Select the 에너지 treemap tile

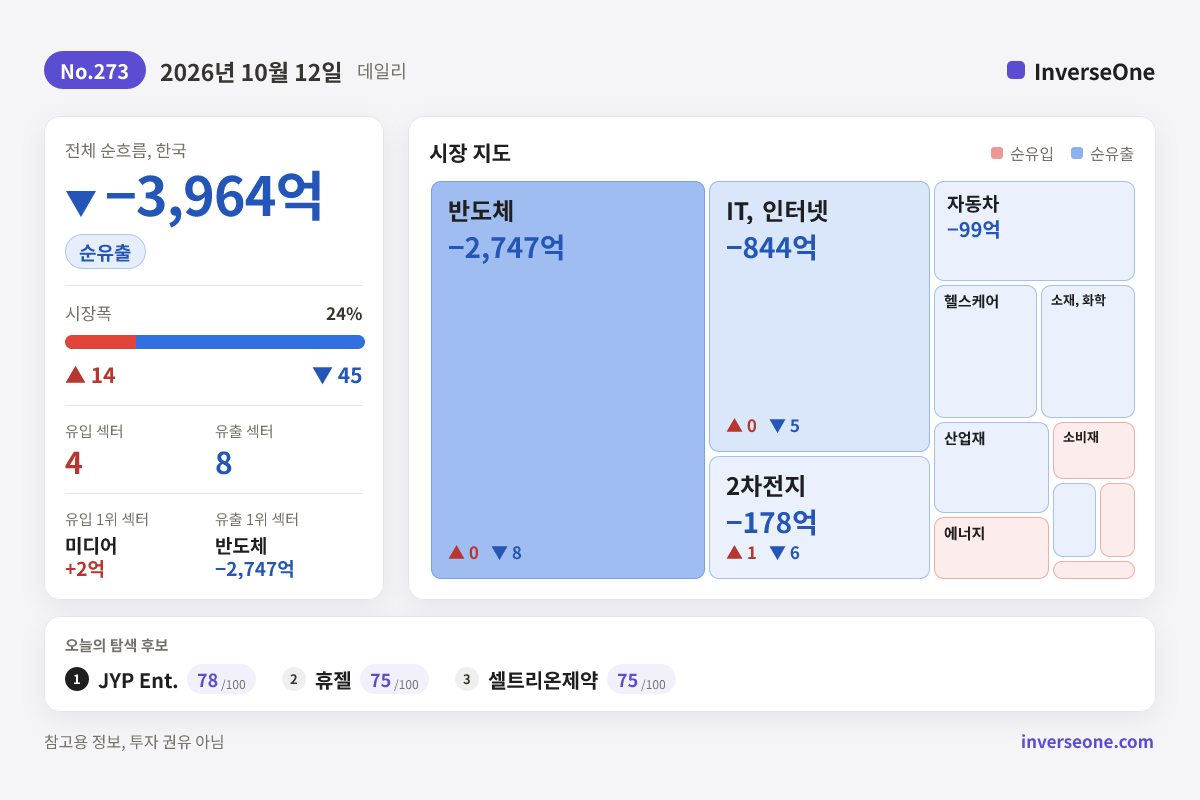click(x=991, y=548)
